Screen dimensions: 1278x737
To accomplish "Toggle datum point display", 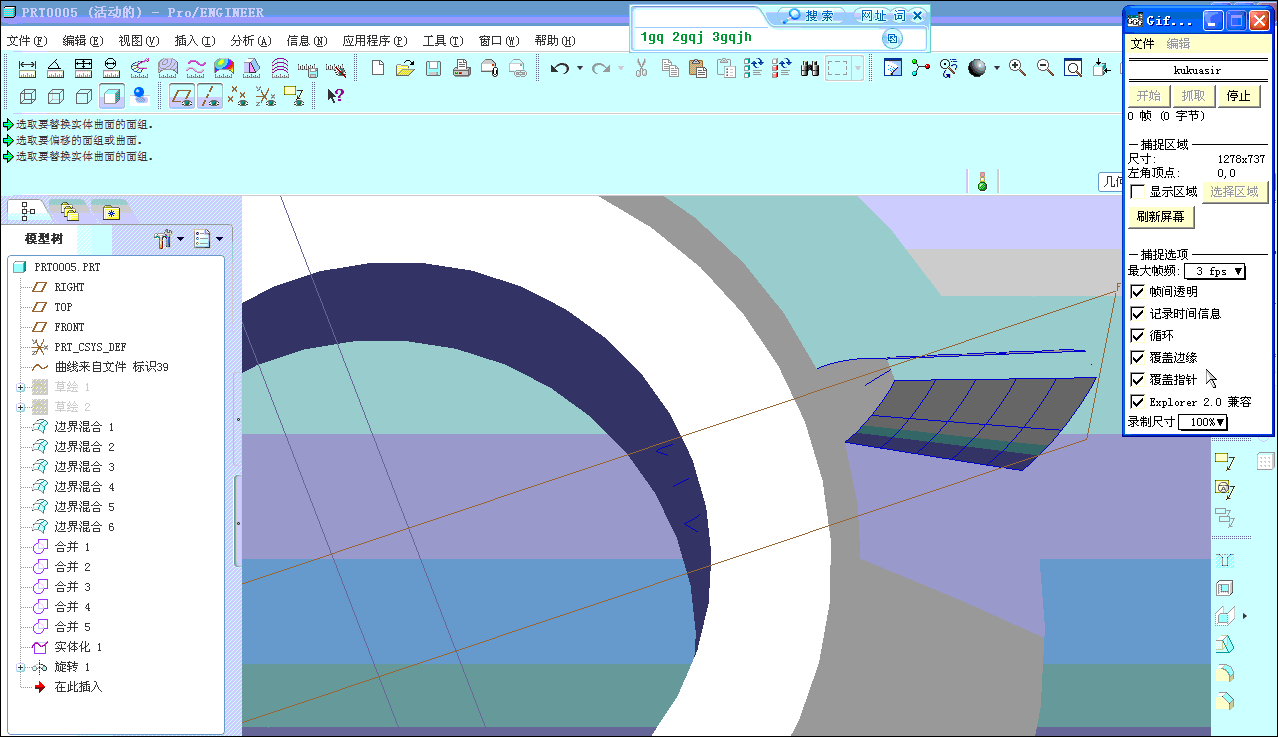I will coord(238,96).
